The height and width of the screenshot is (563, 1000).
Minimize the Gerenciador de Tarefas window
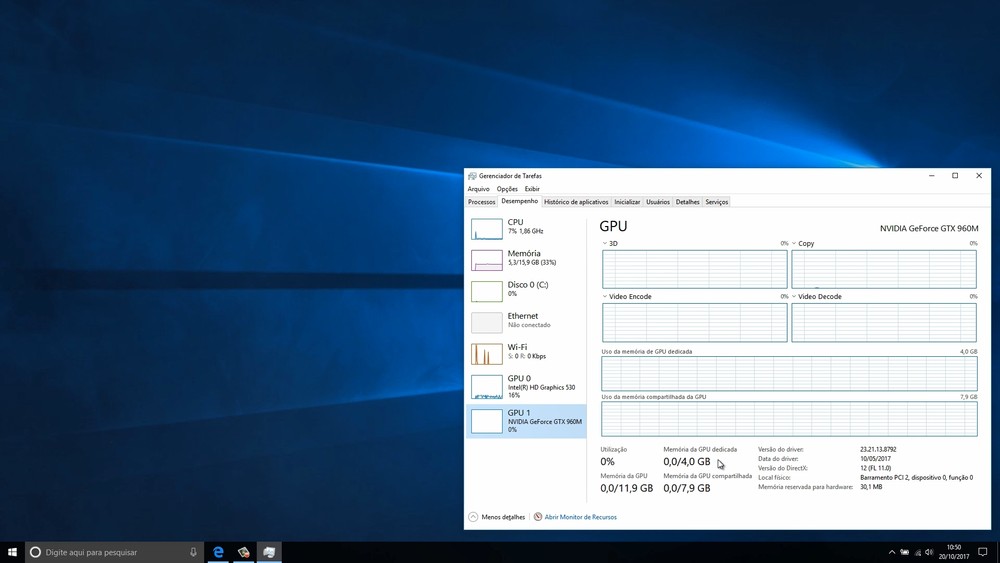(x=931, y=176)
